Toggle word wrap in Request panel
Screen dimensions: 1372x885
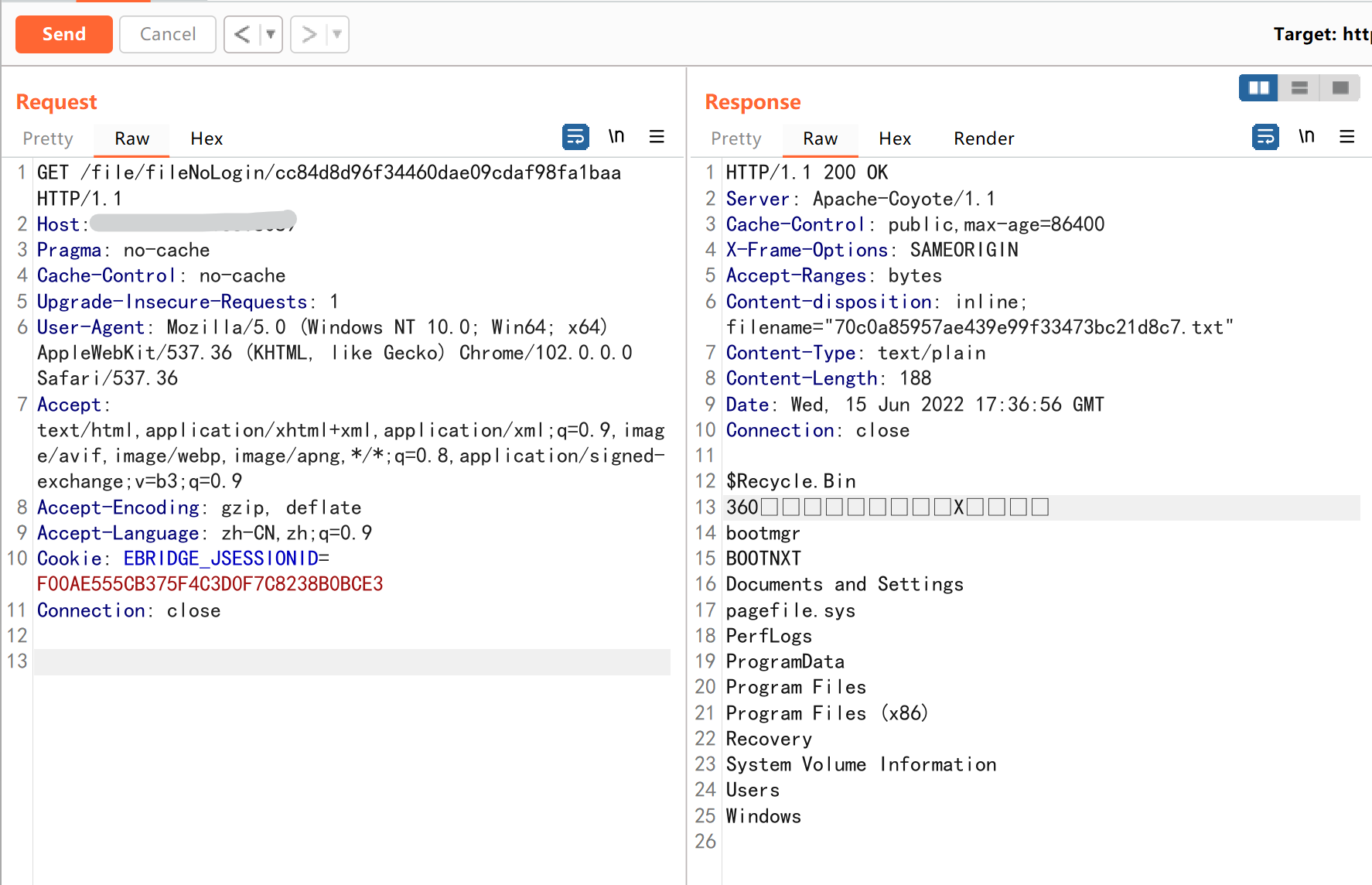tap(575, 137)
